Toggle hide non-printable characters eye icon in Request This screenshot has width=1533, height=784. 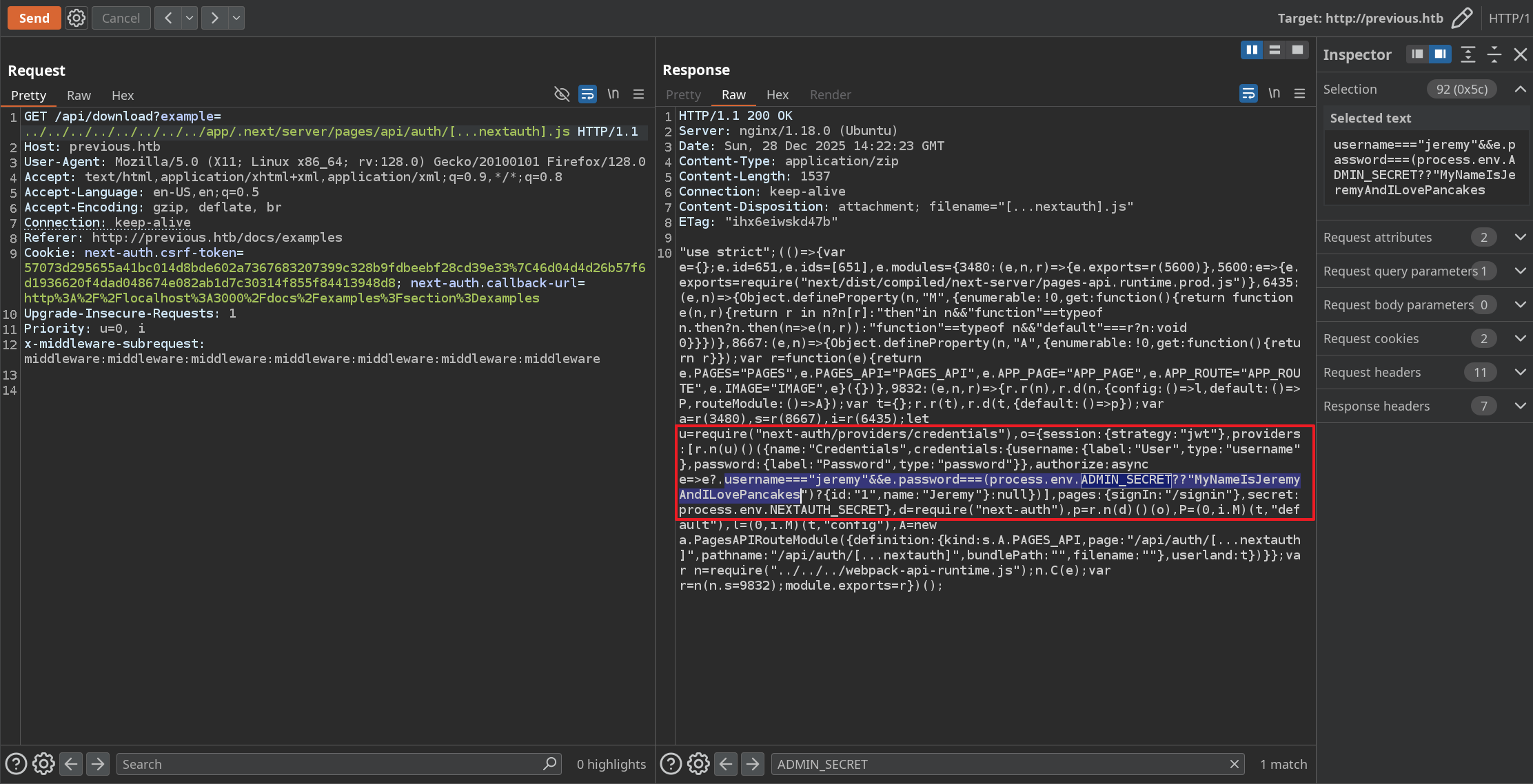click(x=562, y=94)
